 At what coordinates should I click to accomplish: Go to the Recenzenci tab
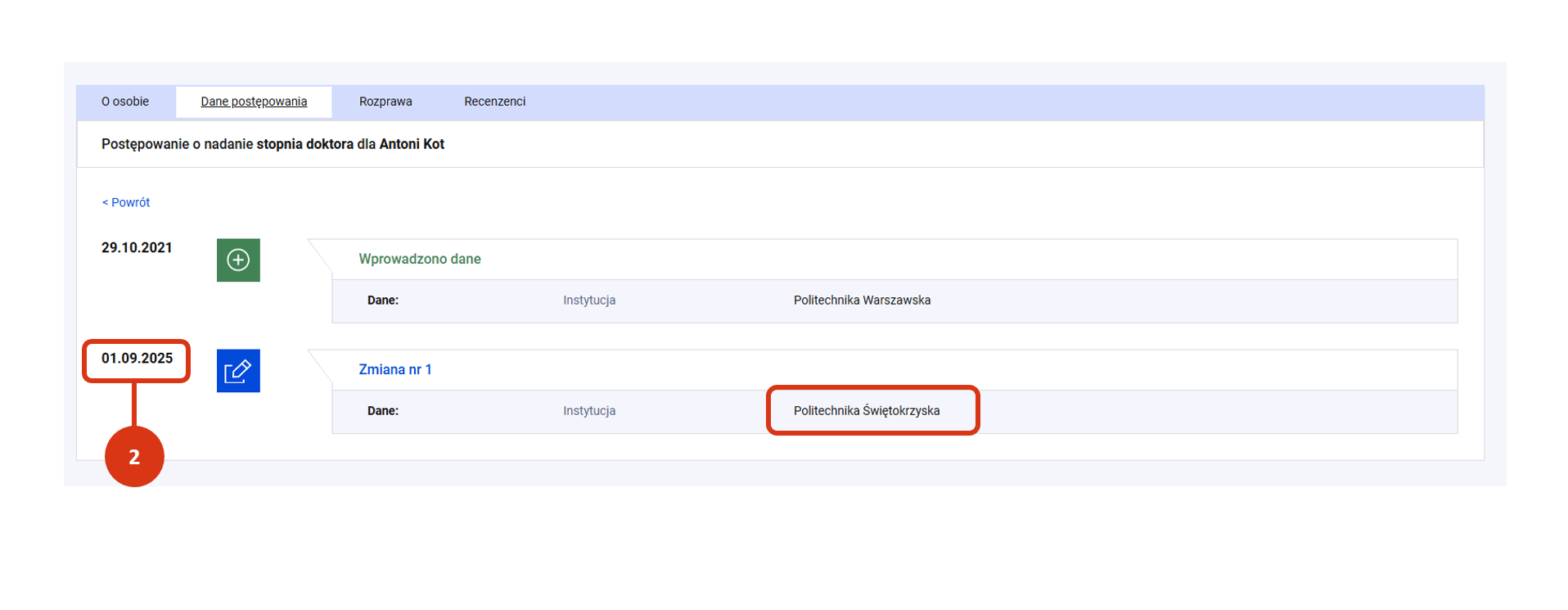click(494, 102)
